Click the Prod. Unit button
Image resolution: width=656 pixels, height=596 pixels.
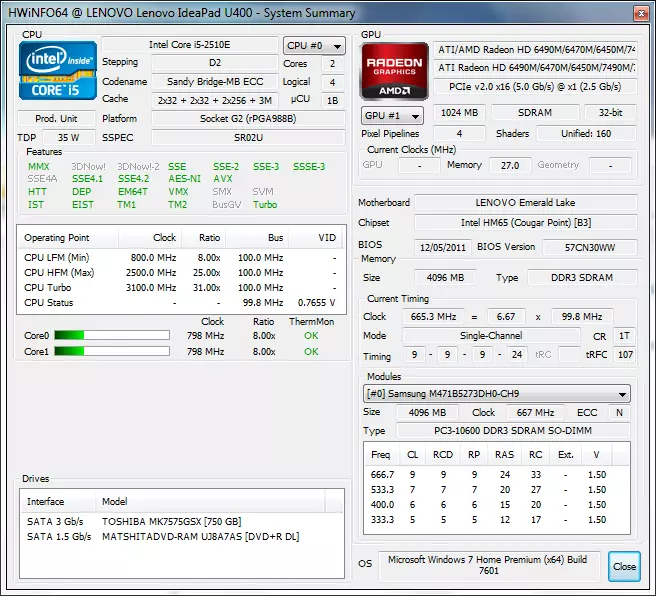[x=56, y=119]
